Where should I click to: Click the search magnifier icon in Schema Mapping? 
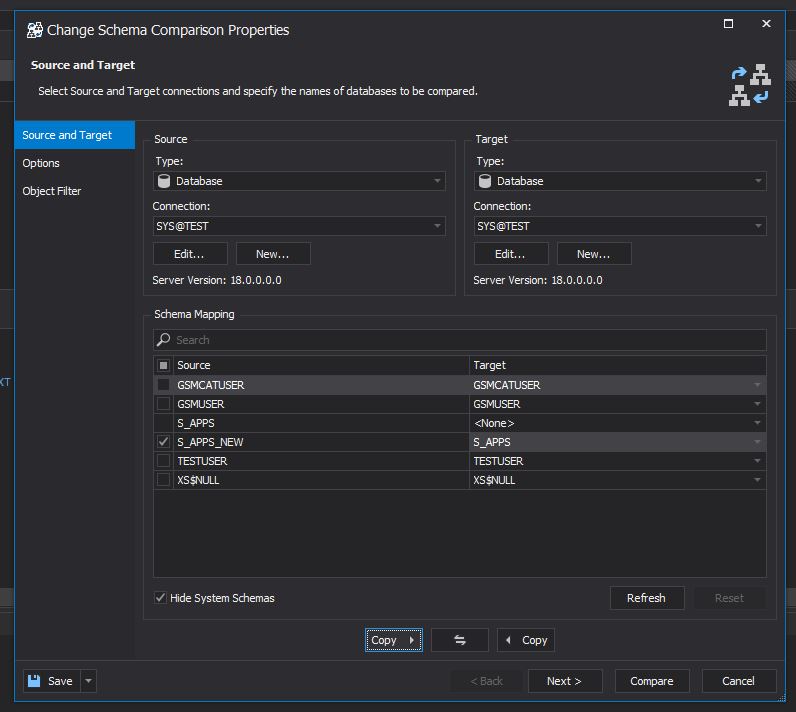click(165, 340)
